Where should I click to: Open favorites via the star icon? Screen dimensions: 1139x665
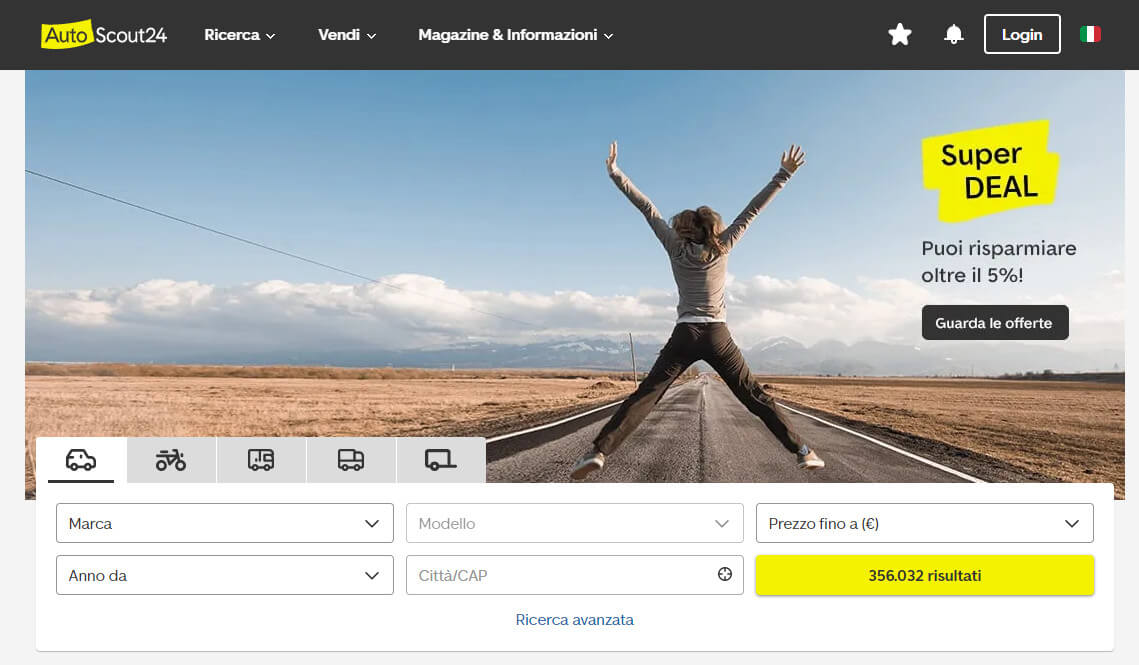click(x=900, y=35)
